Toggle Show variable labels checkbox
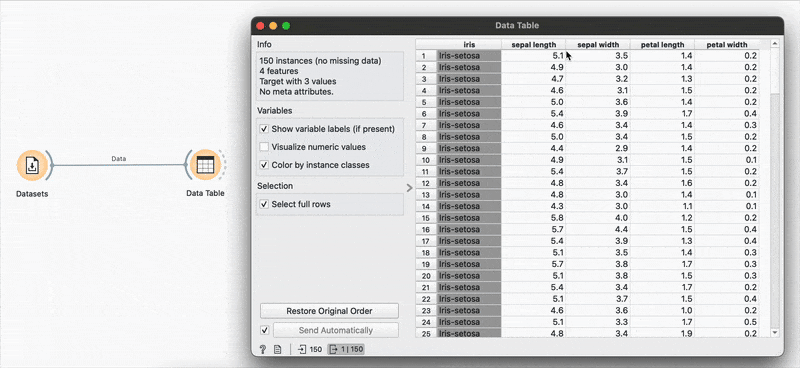The width and height of the screenshot is (800, 368). click(x=264, y=129)
